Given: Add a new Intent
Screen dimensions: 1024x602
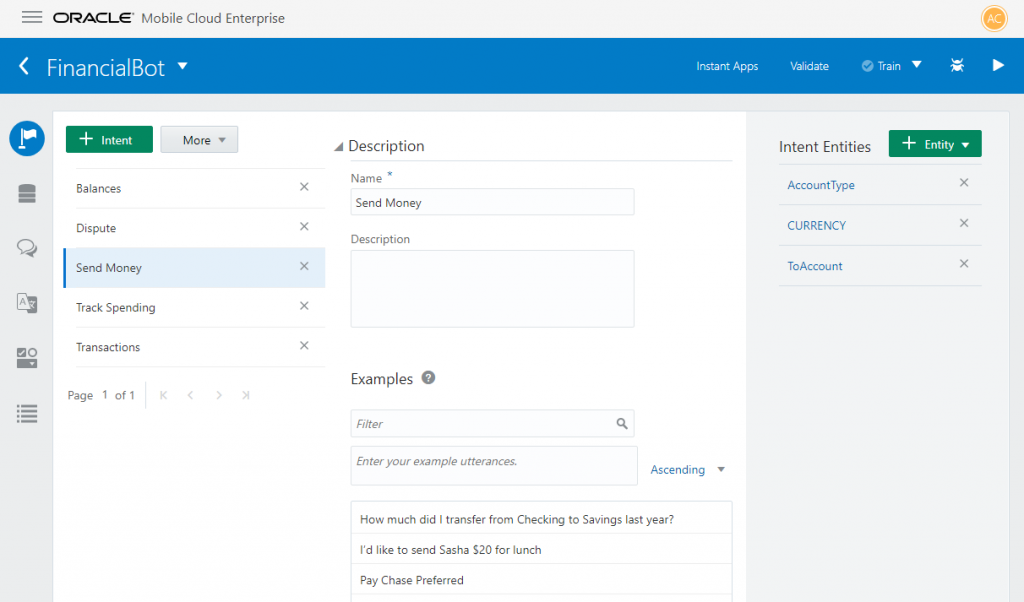Looking at the screenshot, I should point(109,140).
